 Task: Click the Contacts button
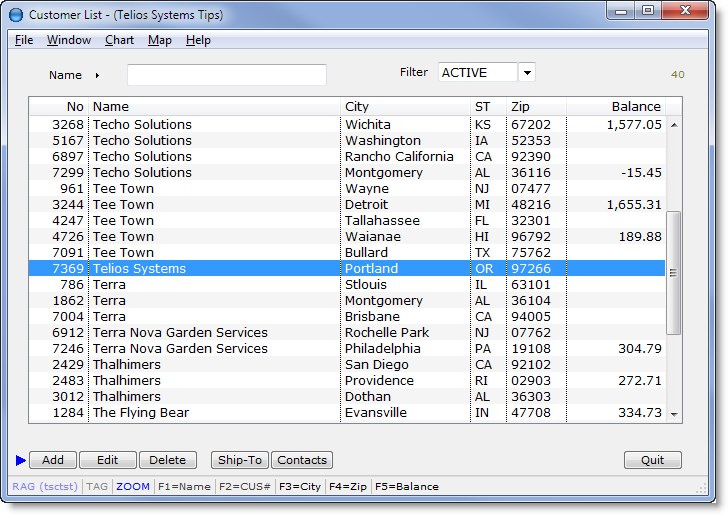coord(301,460)
